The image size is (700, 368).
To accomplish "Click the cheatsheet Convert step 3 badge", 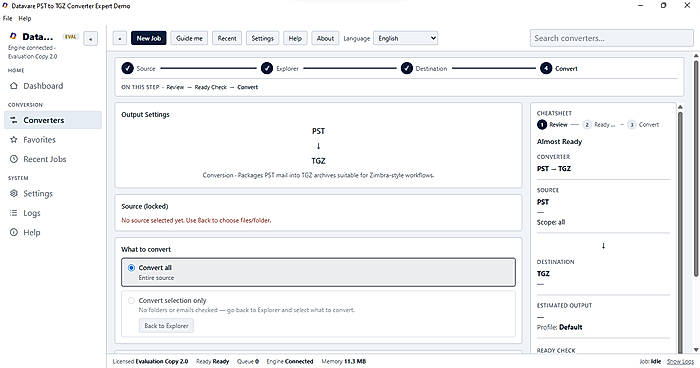I will (x=632, y=125).
